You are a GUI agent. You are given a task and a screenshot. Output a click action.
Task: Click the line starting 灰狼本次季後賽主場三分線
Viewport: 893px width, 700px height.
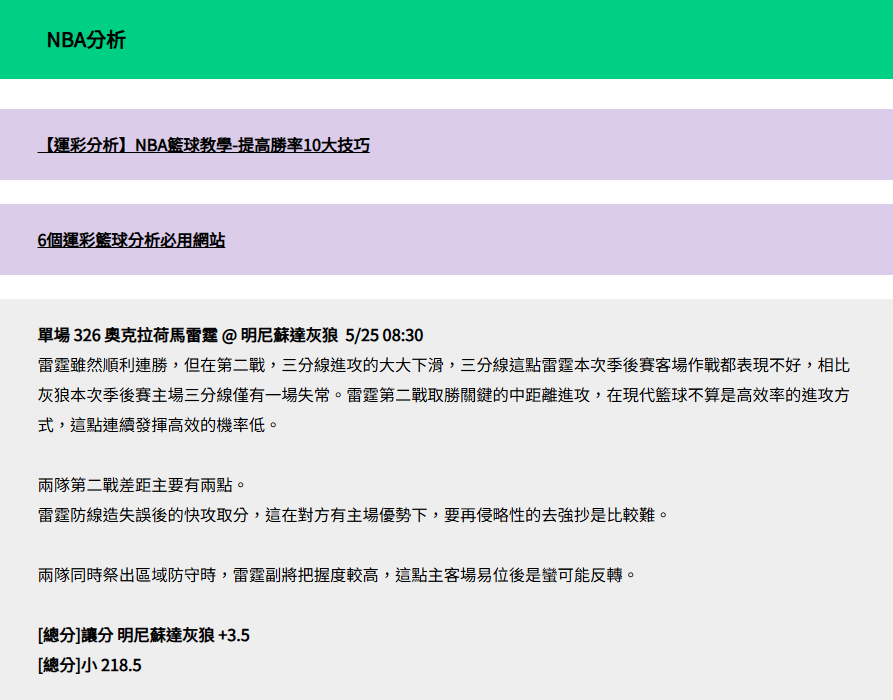pos(444,395)
